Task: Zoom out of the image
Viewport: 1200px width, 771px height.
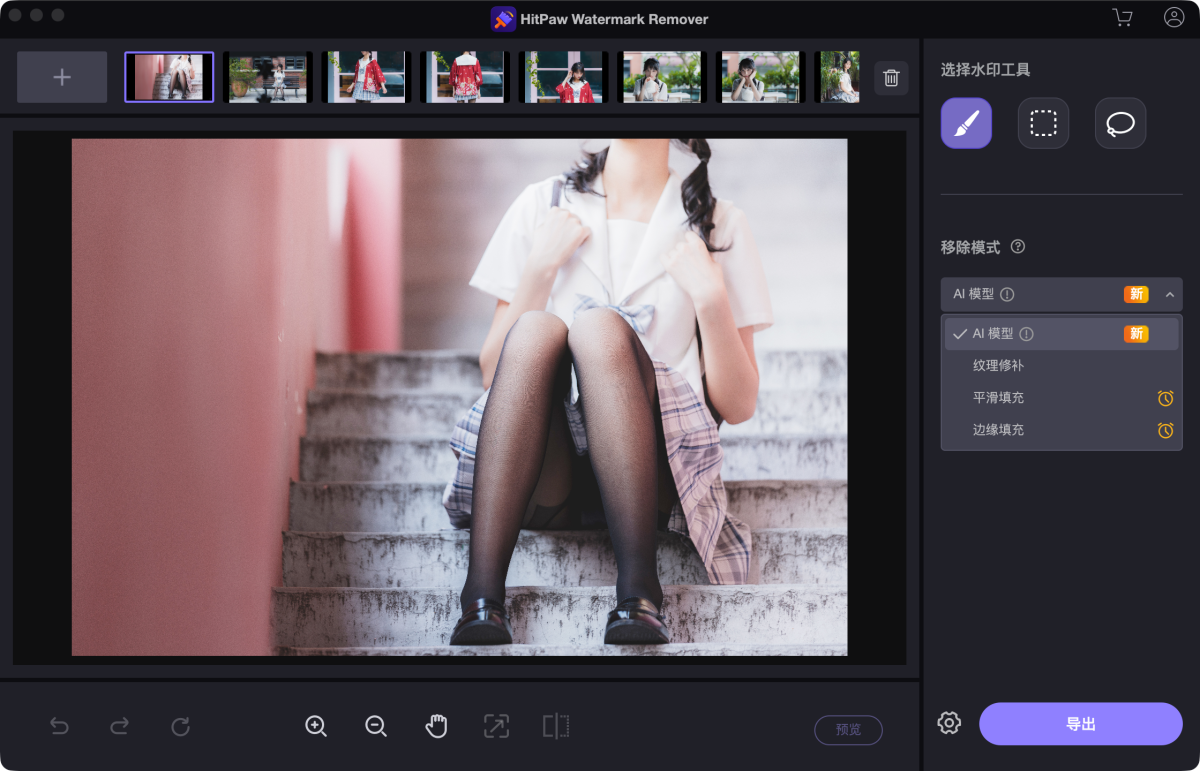Action: (x=376, y=726)
